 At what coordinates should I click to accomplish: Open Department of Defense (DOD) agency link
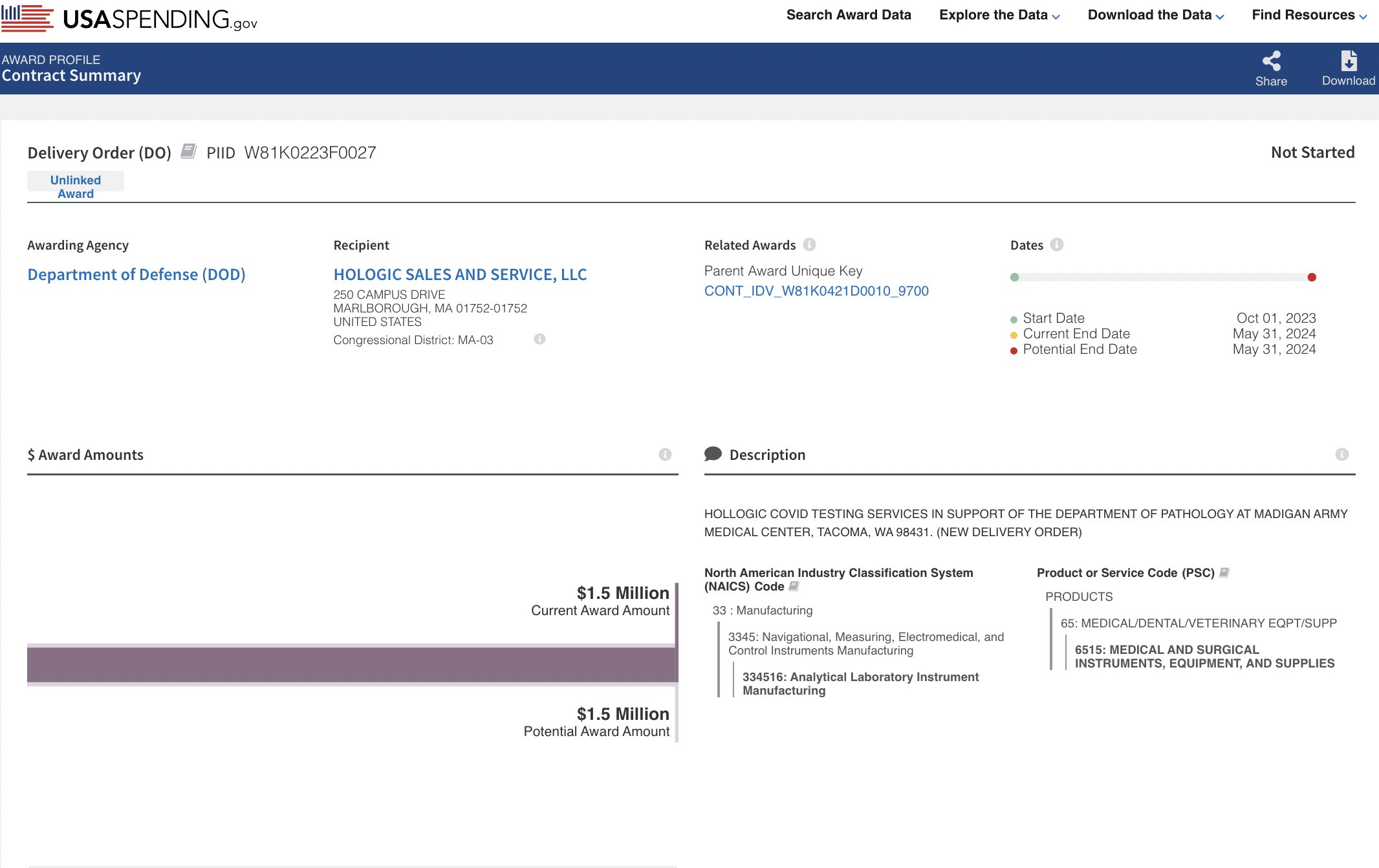136,274
